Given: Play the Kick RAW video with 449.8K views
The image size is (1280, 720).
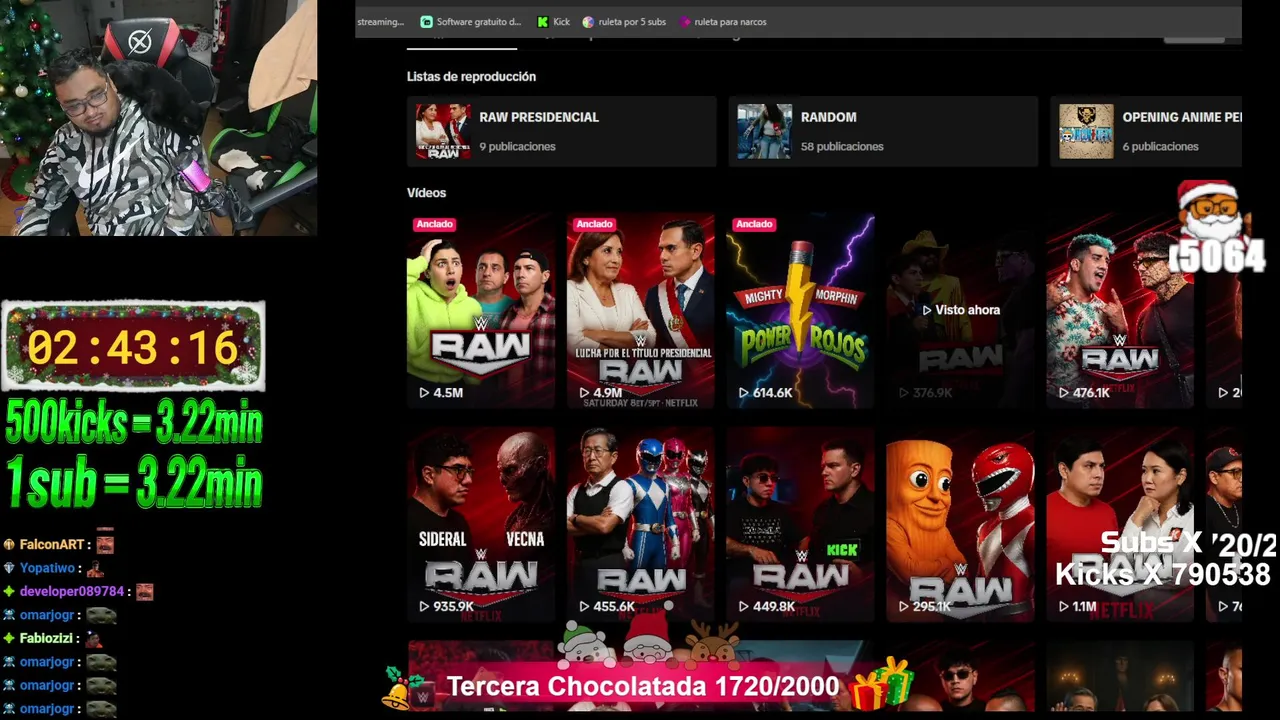Looking at the screenshot, I should [x=800, y=525].
